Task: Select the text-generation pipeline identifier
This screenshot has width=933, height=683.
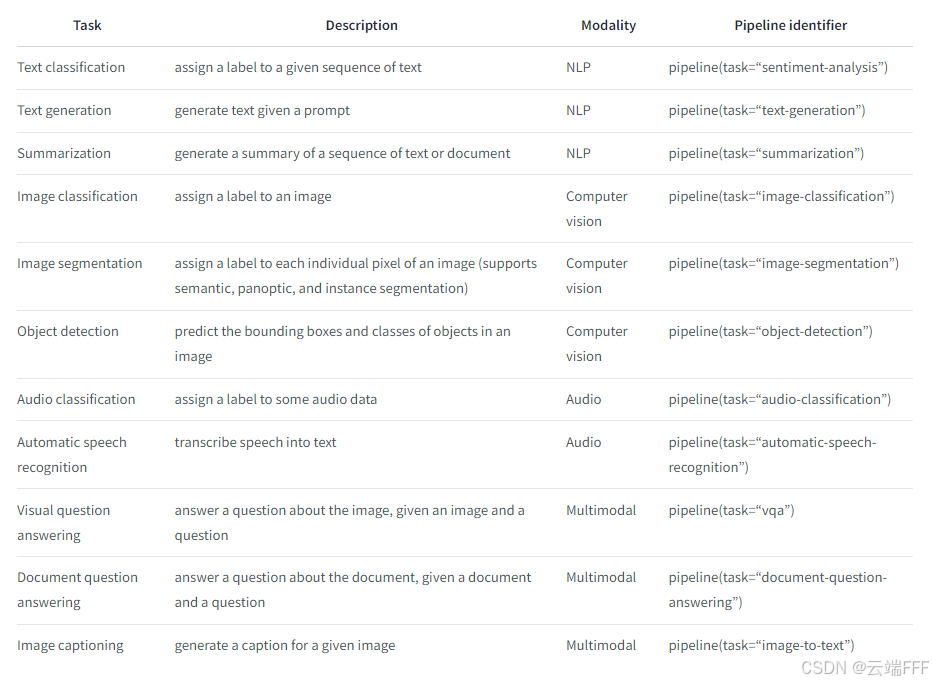Action: coord(767,111)
